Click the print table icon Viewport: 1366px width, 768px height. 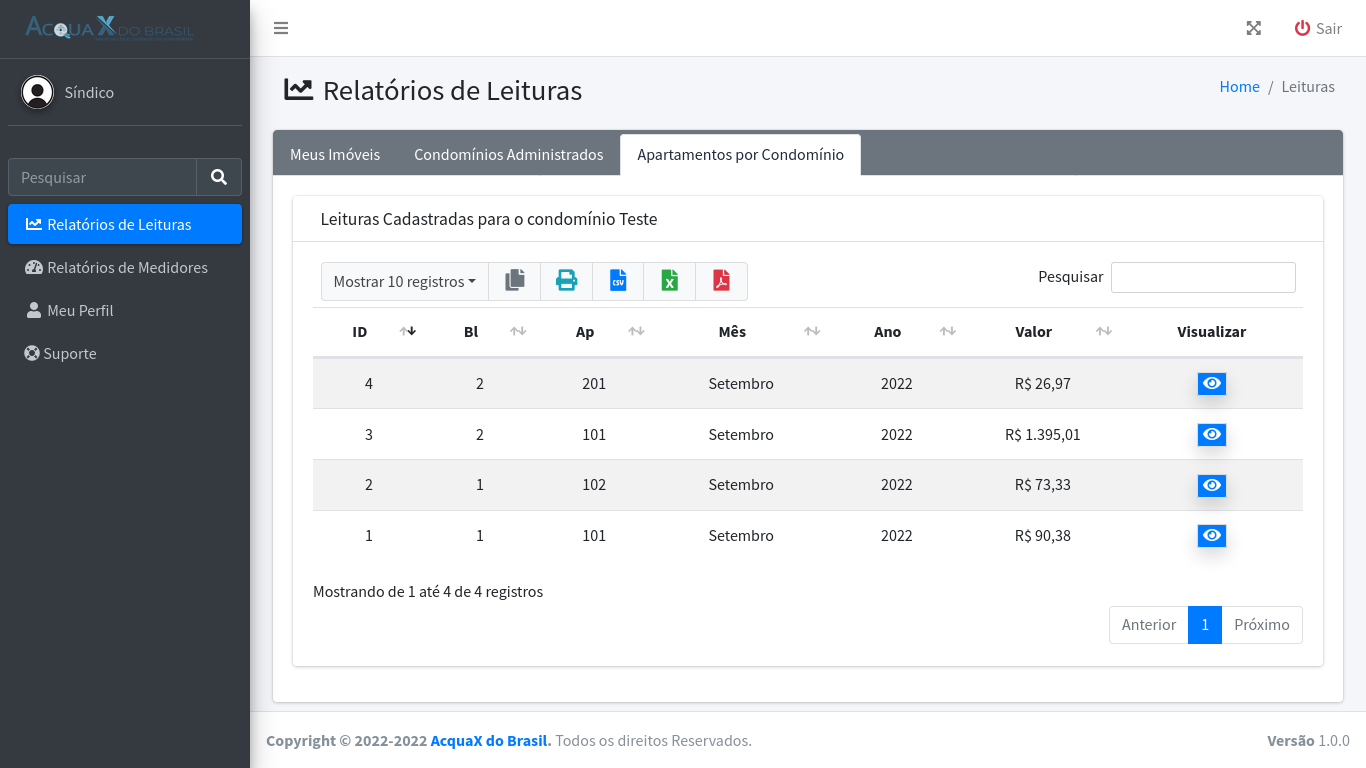point(567,281)
